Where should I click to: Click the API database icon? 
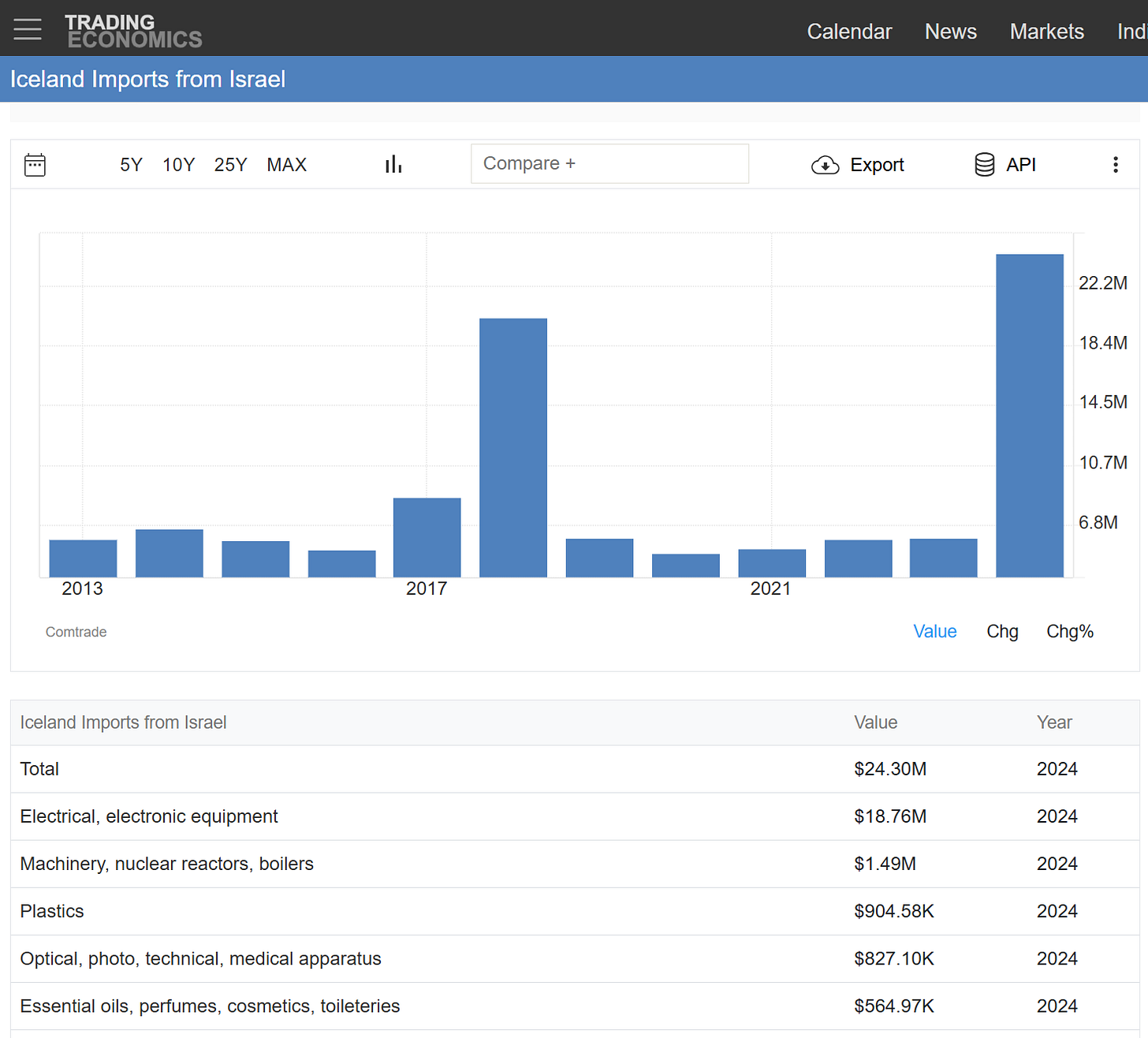coord(985,165)
